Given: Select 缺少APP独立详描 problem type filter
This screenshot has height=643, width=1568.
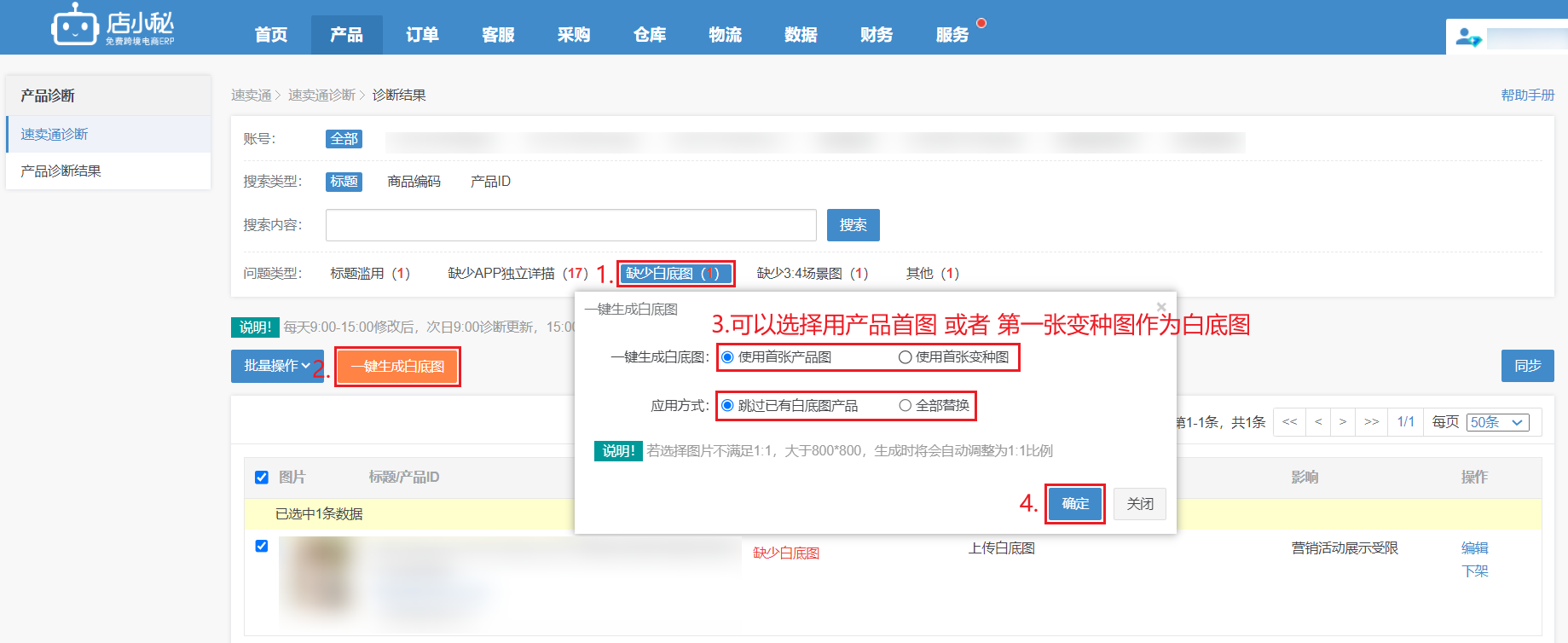Looking at the screenshot, I should pos(518,274).
